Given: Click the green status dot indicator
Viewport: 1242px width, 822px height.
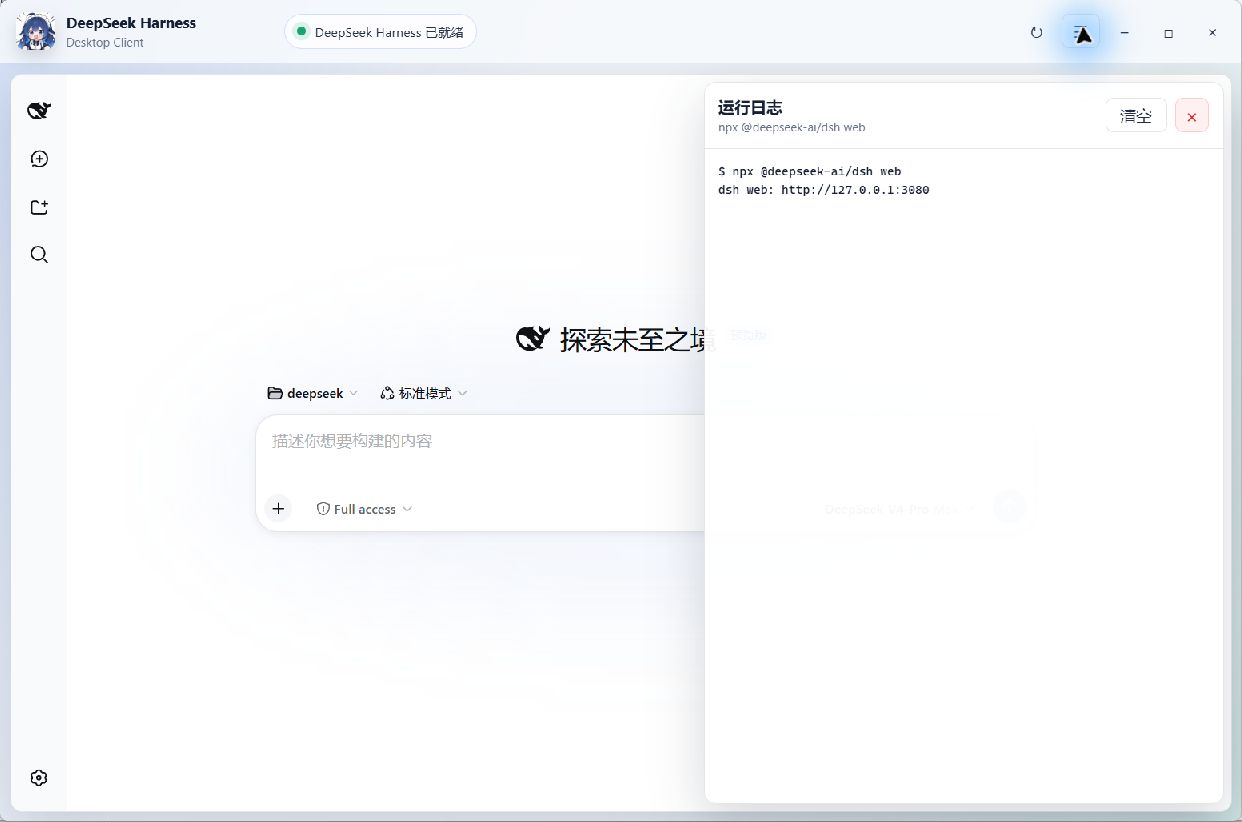Looking at the screenshot, I should (300, 32).
